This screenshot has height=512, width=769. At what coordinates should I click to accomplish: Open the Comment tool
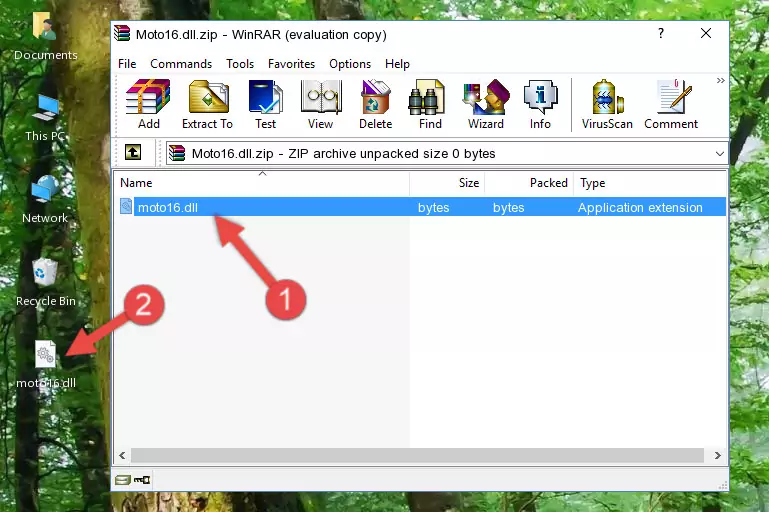point(671,104)
